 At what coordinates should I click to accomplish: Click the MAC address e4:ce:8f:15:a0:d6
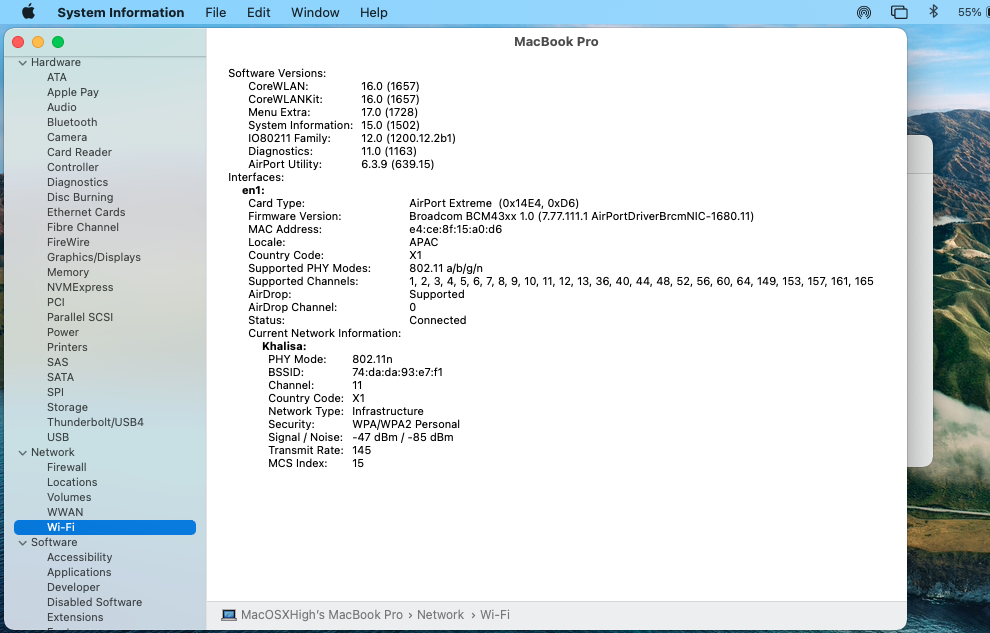pos(455,230)
